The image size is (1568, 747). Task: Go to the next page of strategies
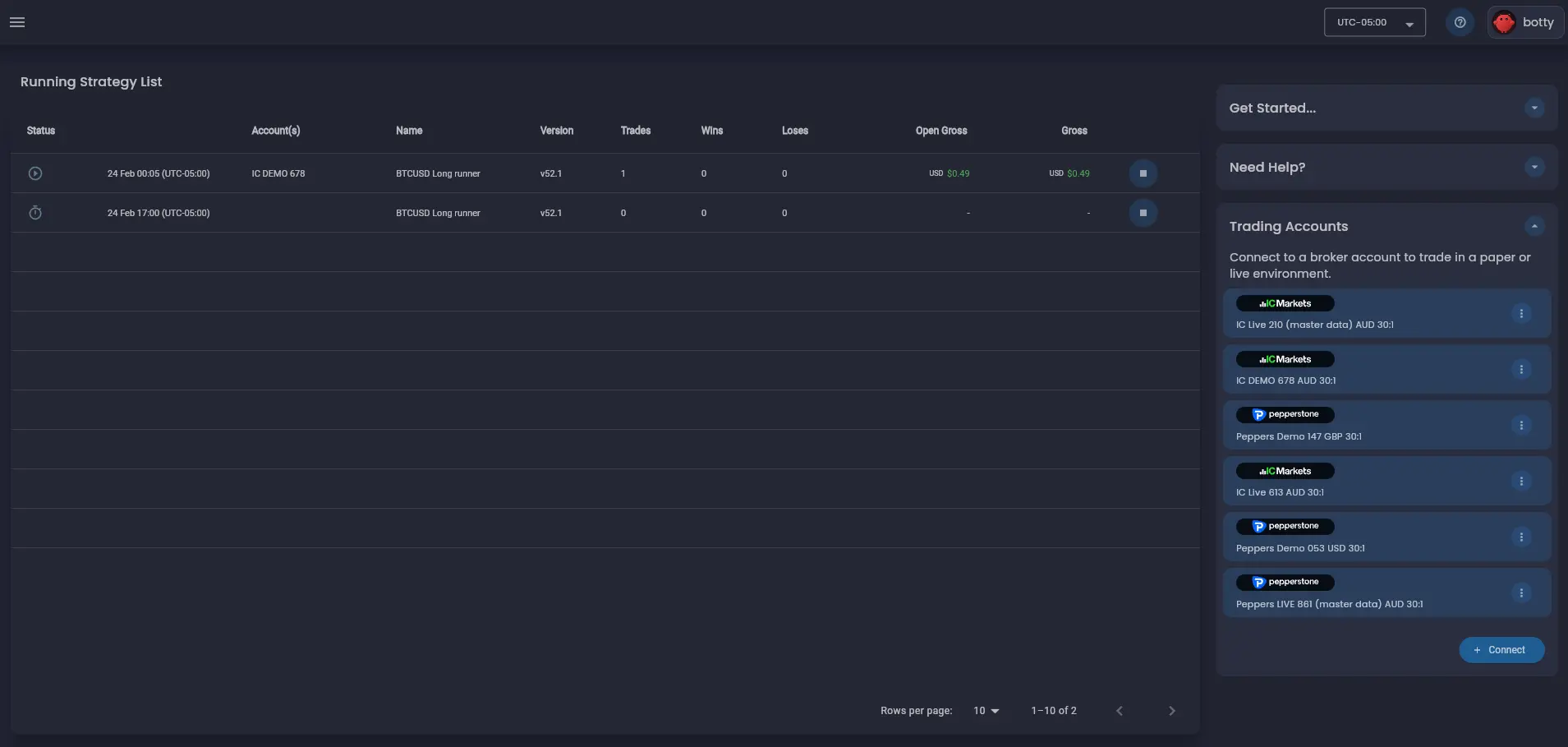(1171, 711)
